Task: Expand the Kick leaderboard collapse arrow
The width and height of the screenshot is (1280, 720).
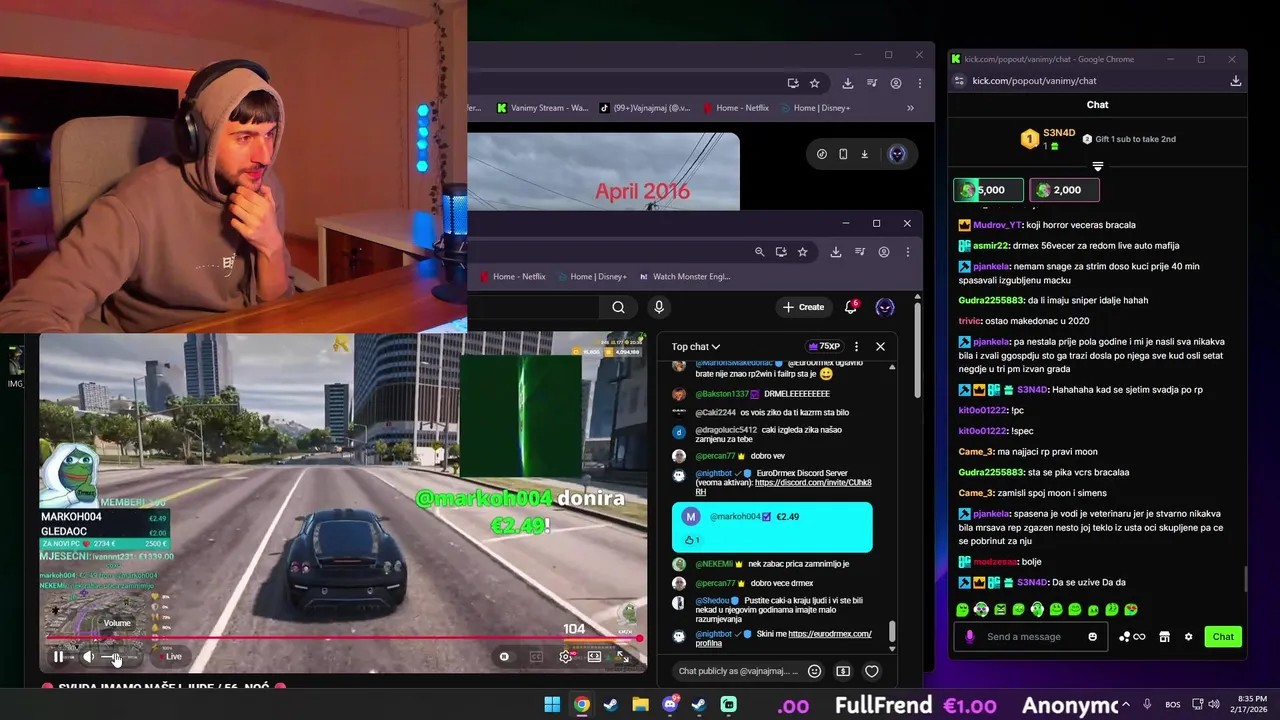Action: coord(1097,167)
